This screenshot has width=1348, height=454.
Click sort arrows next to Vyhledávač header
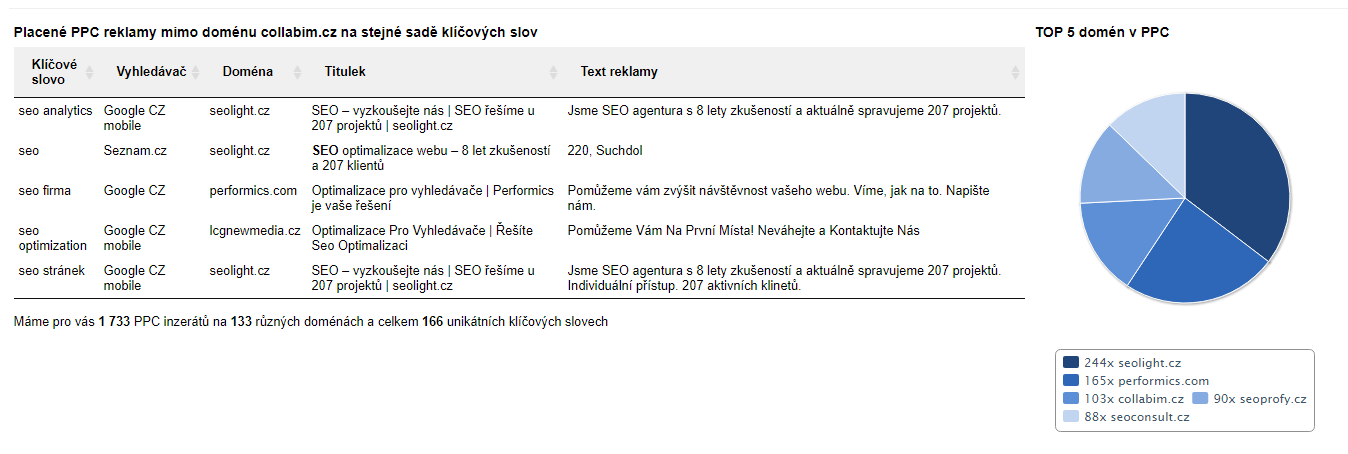tap(195, 72)
